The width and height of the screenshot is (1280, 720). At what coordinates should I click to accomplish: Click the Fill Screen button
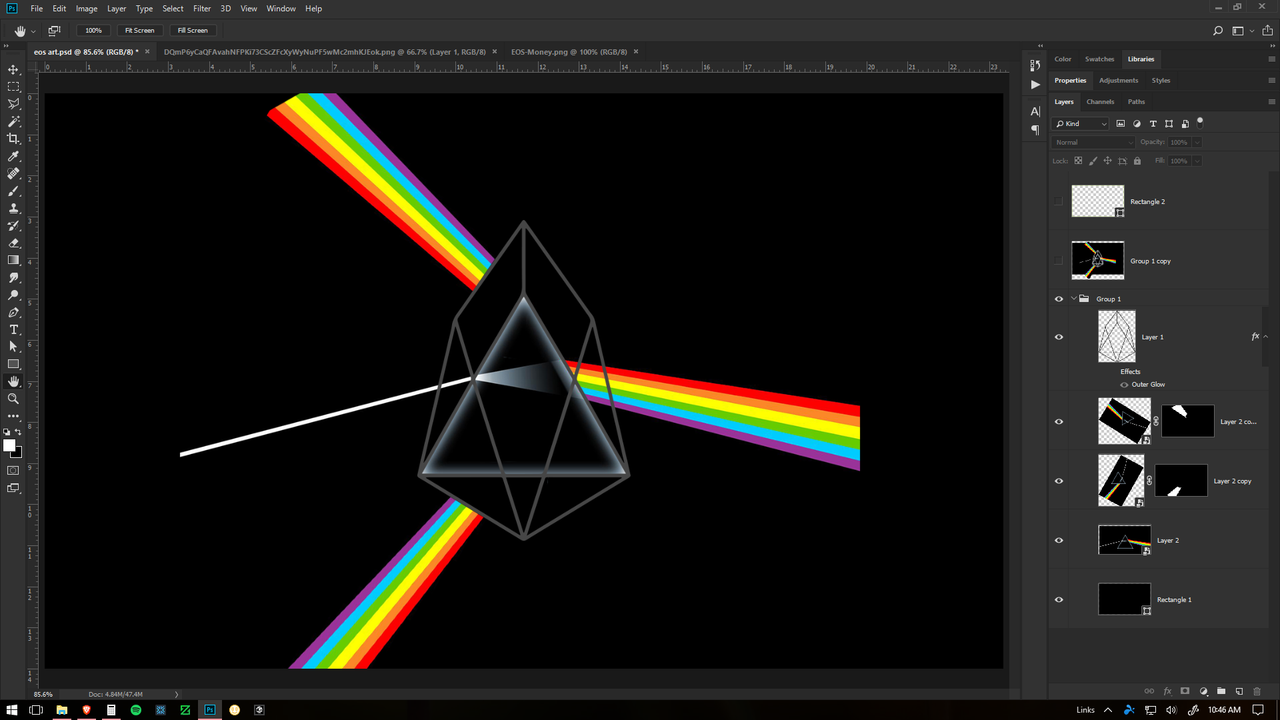192,30
